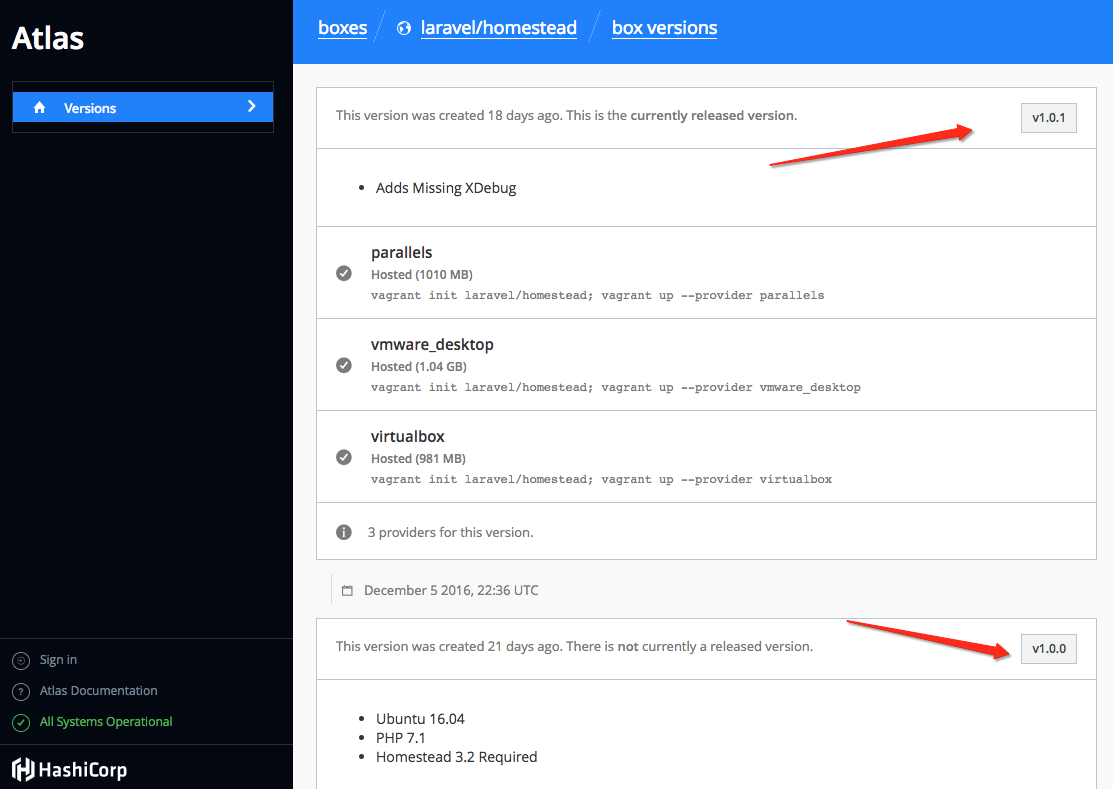The width and height of the screenshot is (1113, 789).
Task: Click the virtualbox vagrant command text
Action: click(601, 479)
